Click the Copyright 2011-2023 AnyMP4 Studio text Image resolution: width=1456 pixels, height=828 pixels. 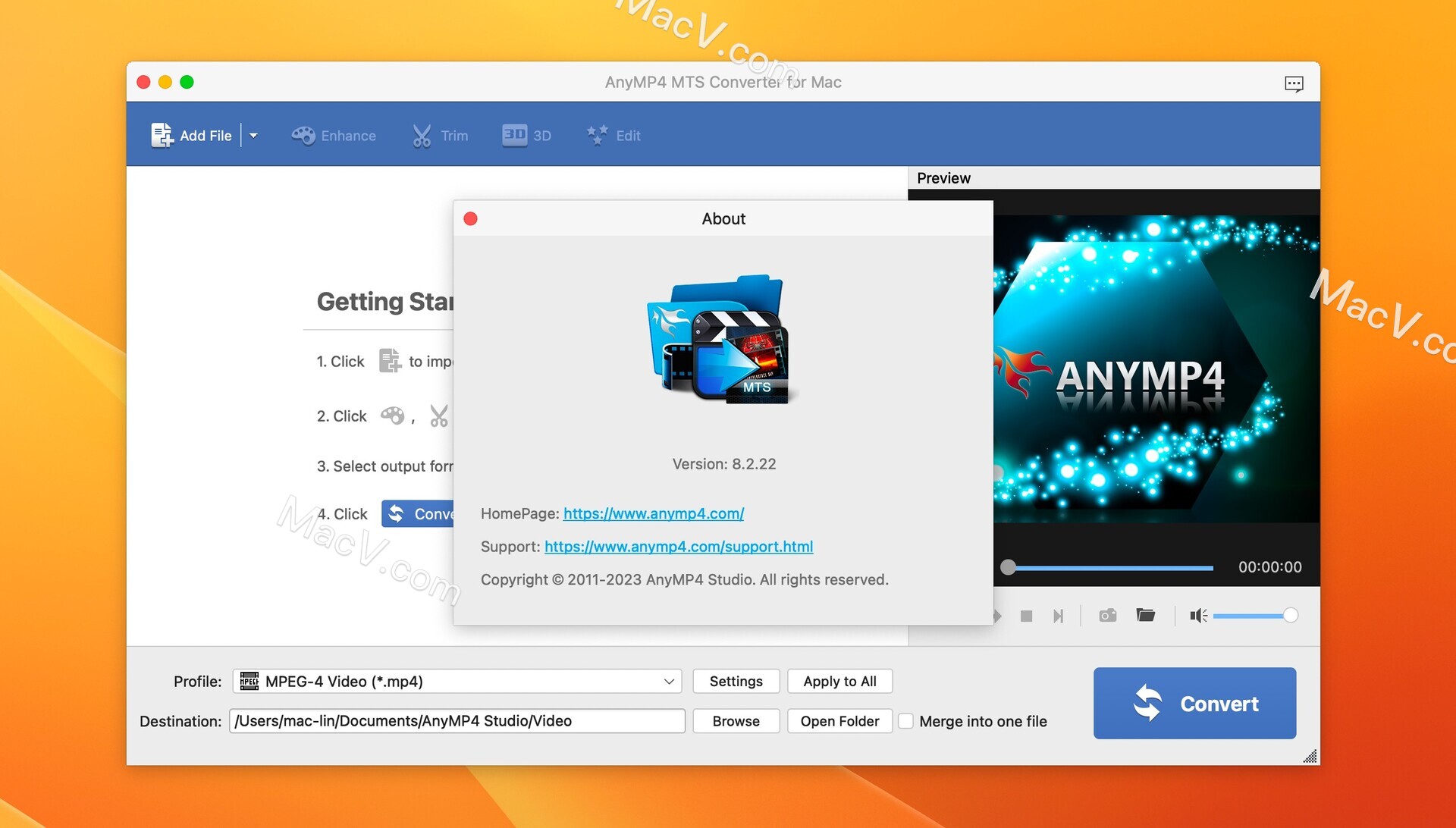click(684, 580)
